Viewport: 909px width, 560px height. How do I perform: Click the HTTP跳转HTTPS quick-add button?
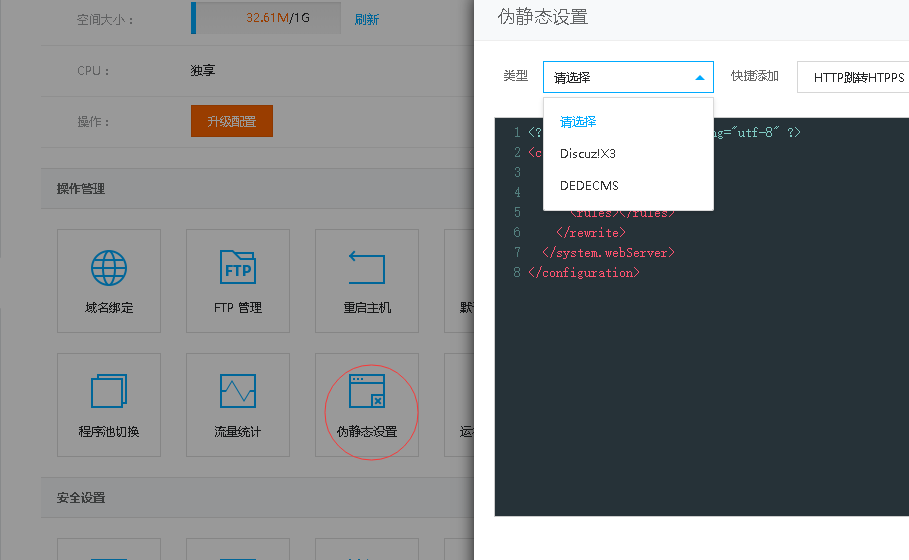tap(853, 77)
